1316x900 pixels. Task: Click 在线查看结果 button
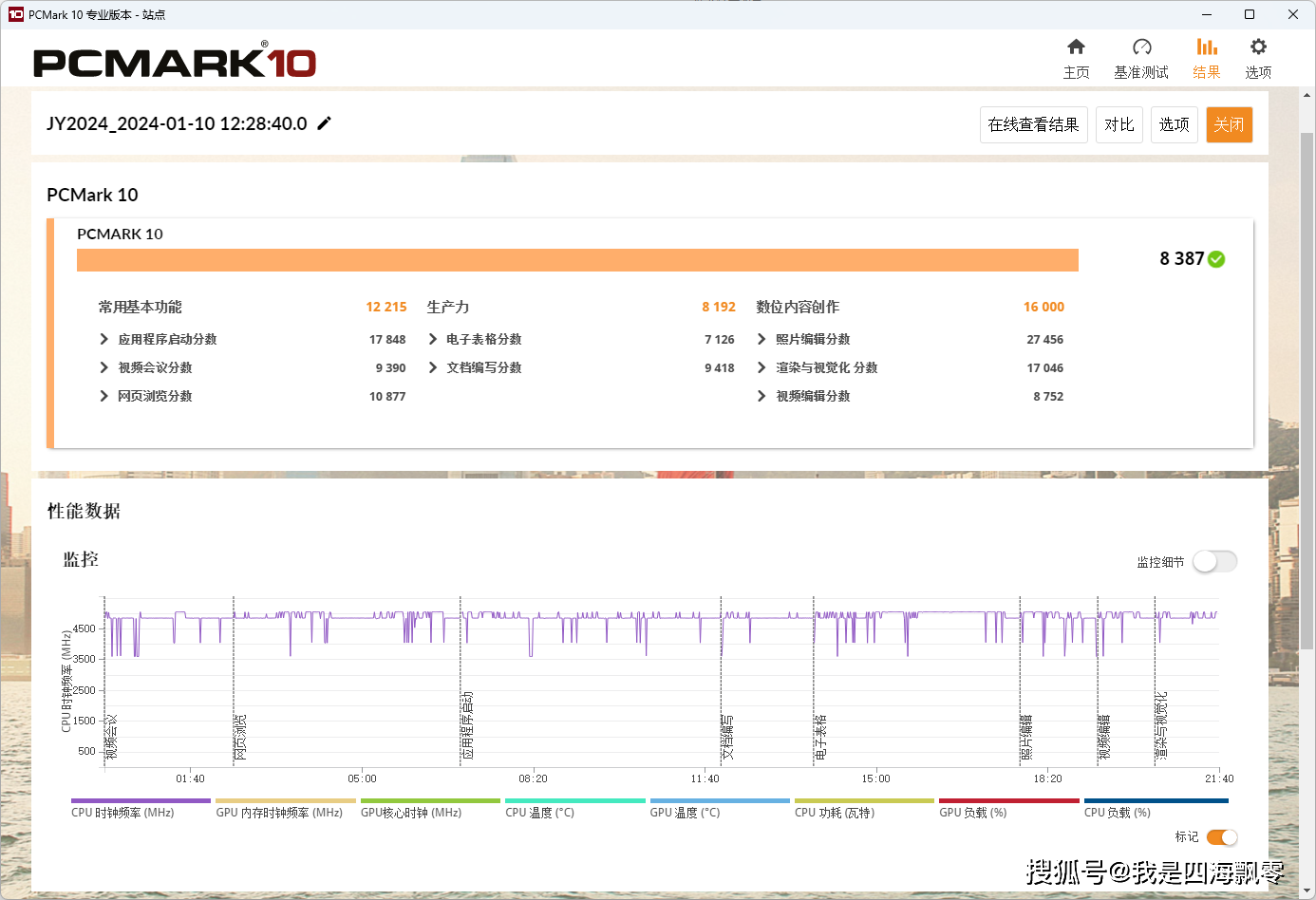tap(1033, 124)
